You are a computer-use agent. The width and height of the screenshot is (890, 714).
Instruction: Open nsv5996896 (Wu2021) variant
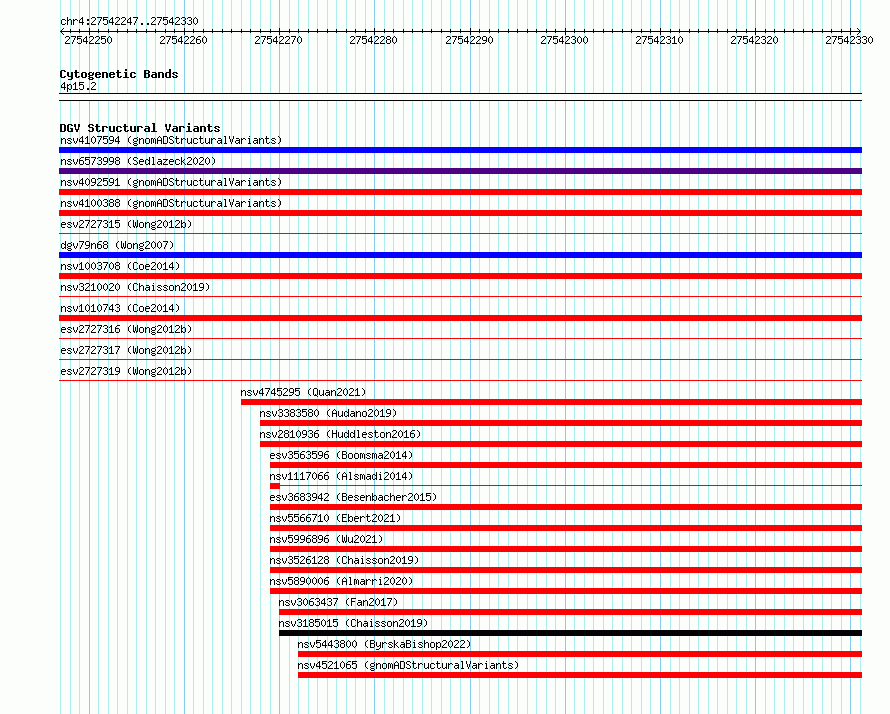point(326,539)
